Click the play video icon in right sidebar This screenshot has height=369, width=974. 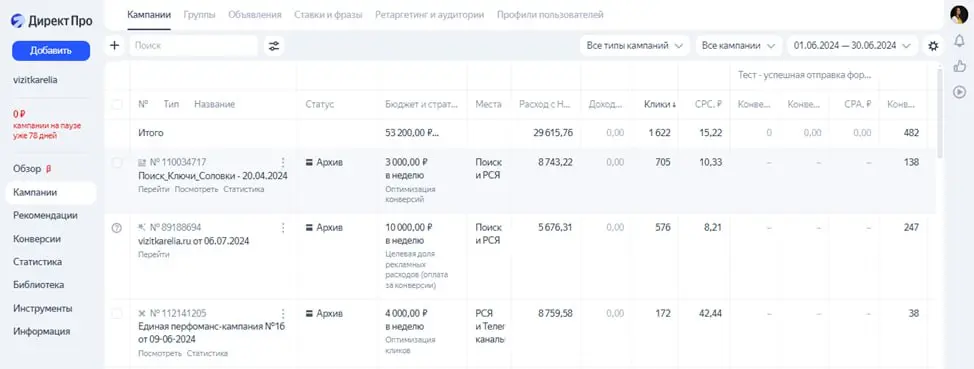click(x=959, y=92)
